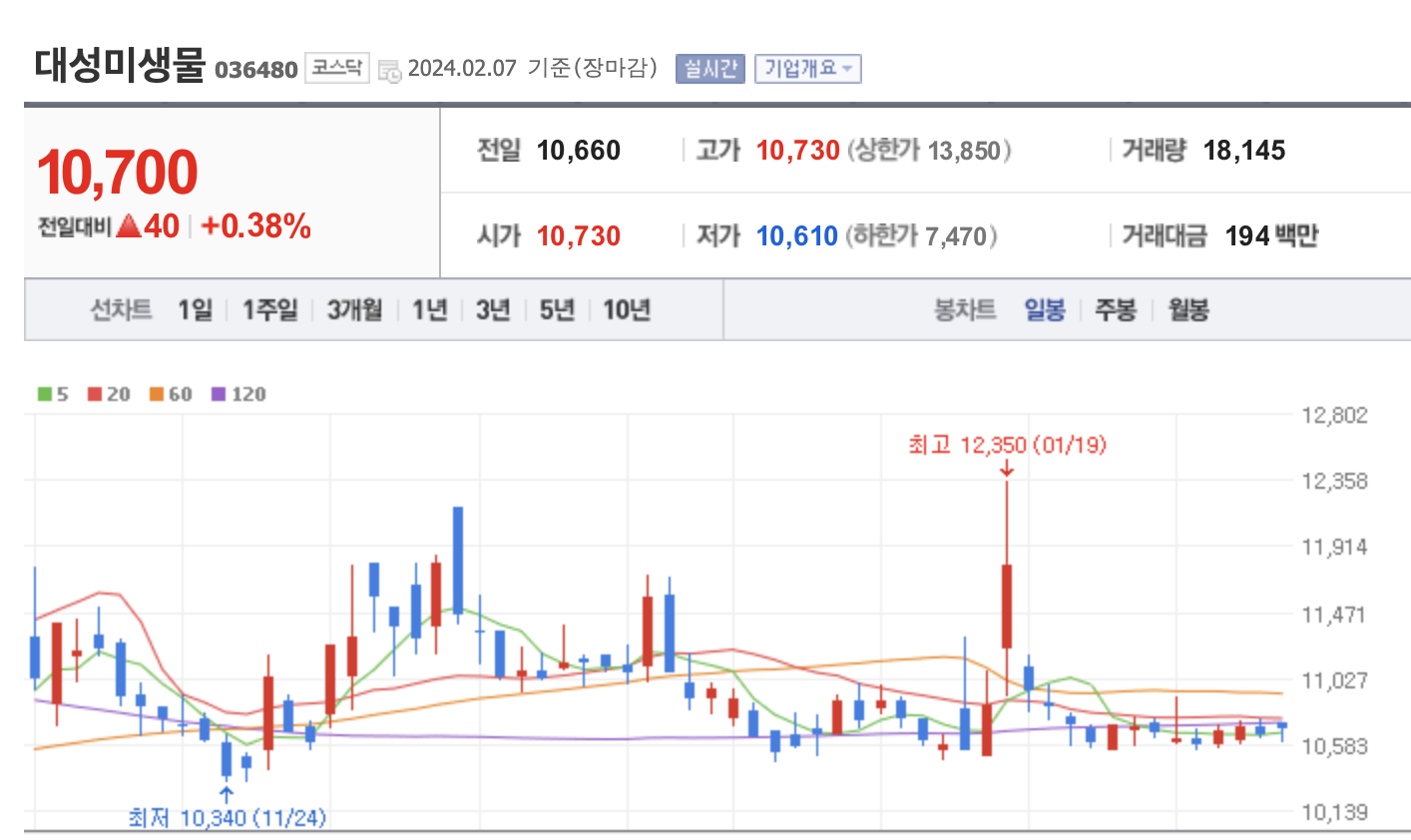Click the 시가 value 10,730
The image size is (1411, 840).
(579, 236)
